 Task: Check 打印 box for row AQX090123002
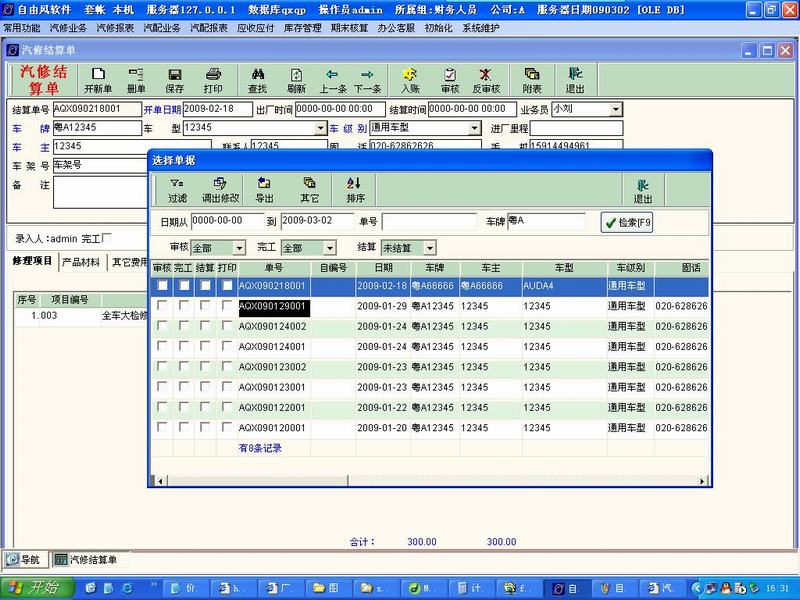click(227, 367)
